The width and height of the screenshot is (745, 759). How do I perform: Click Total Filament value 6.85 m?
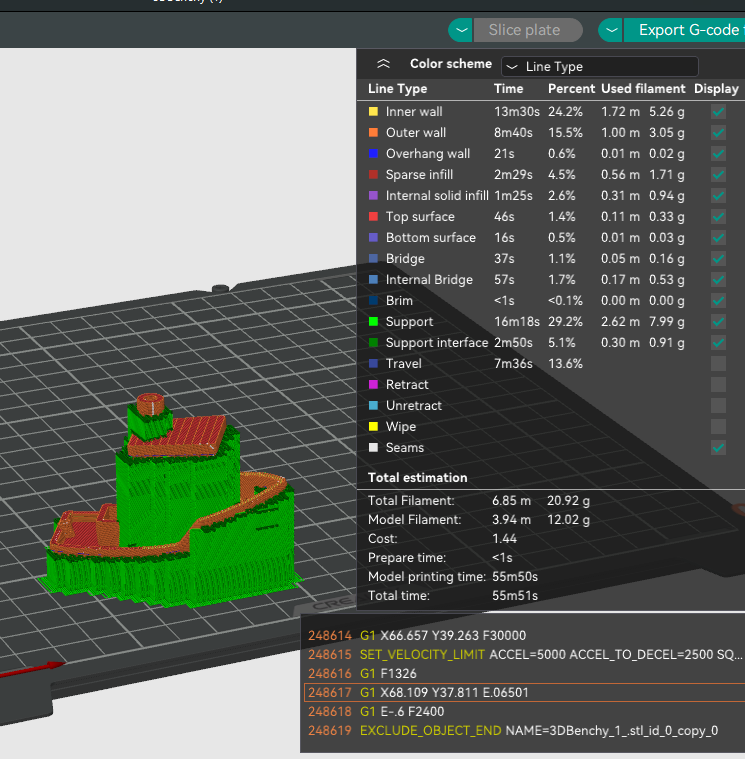click(x=511, y=501)
